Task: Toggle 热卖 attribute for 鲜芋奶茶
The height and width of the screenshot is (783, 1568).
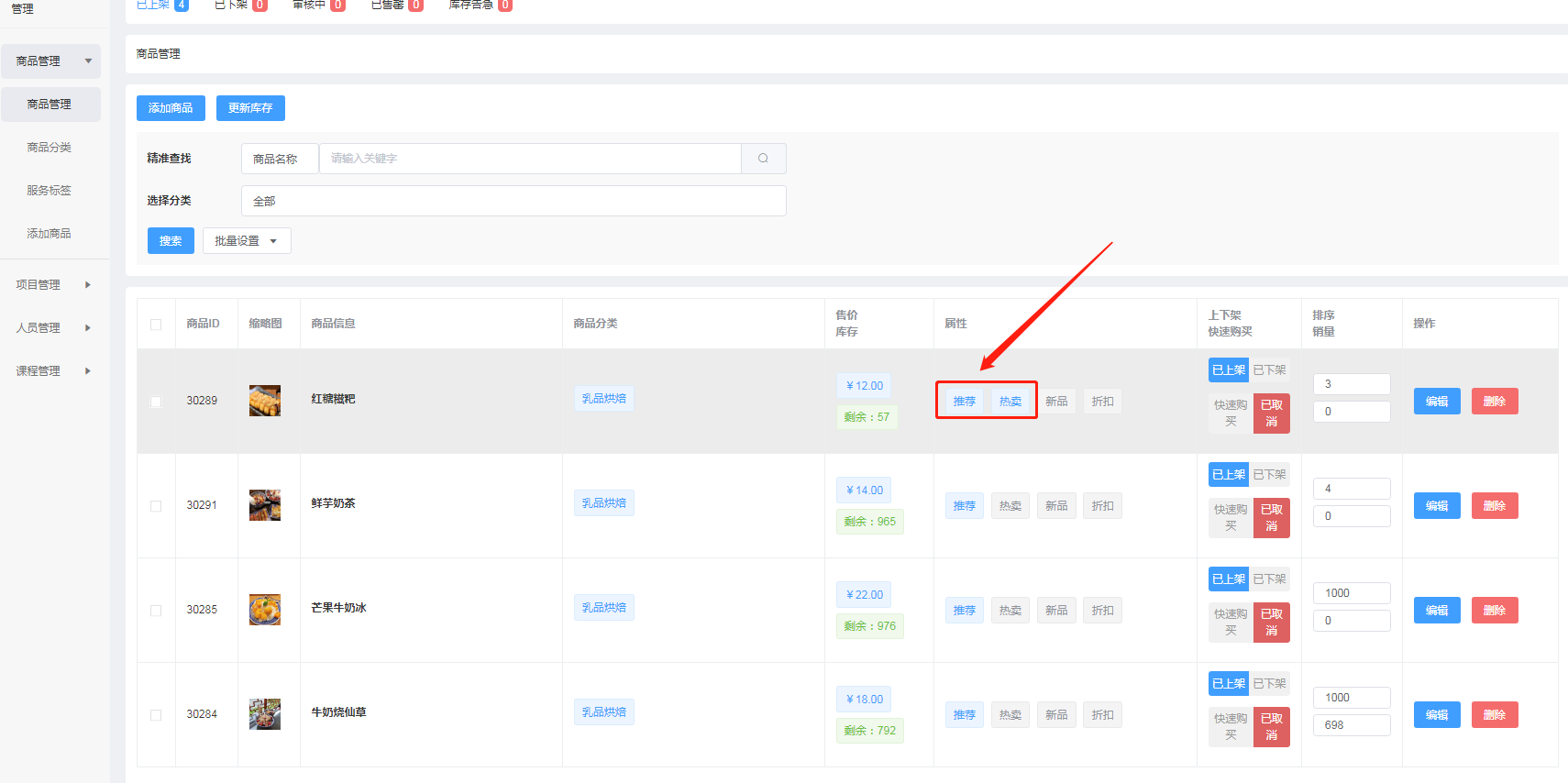Action: [1010, 506]
